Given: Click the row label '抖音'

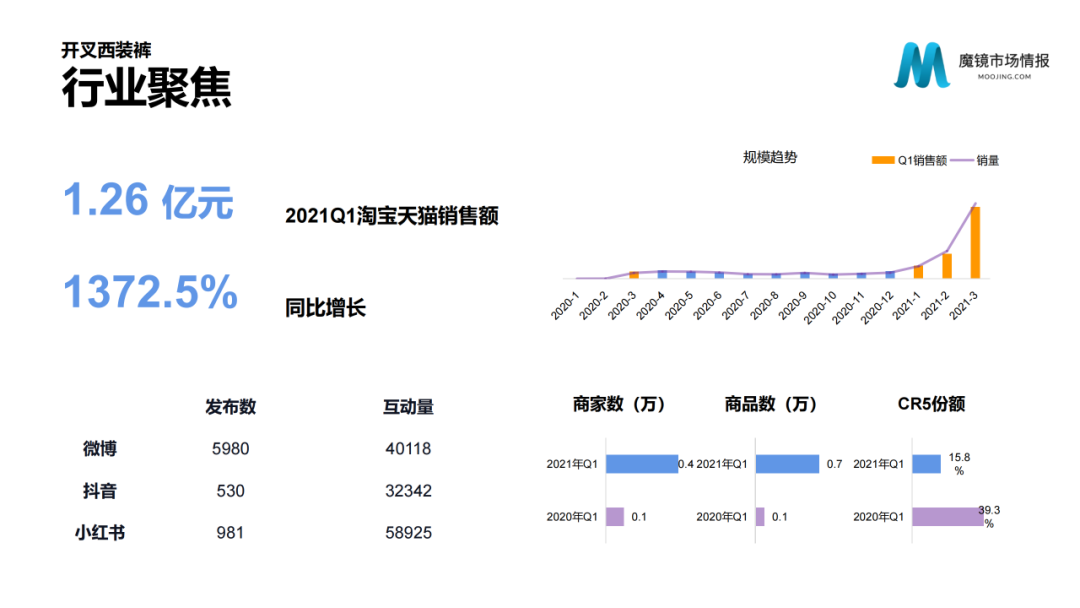Looking at the screenshot, I should coord(100,491).
